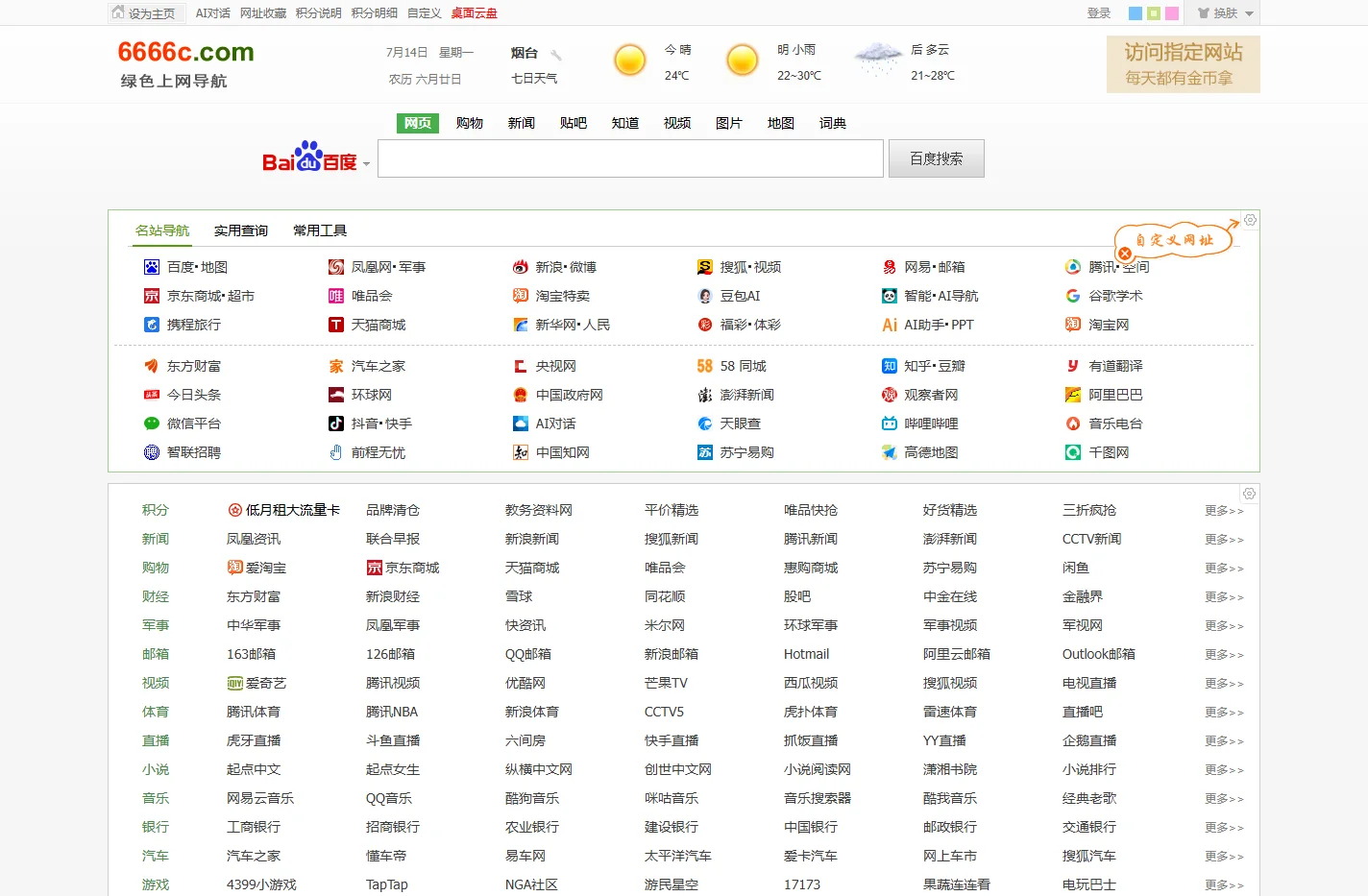Click the Suning blue icon
The image size is (1368, 896).
(704, 452)
